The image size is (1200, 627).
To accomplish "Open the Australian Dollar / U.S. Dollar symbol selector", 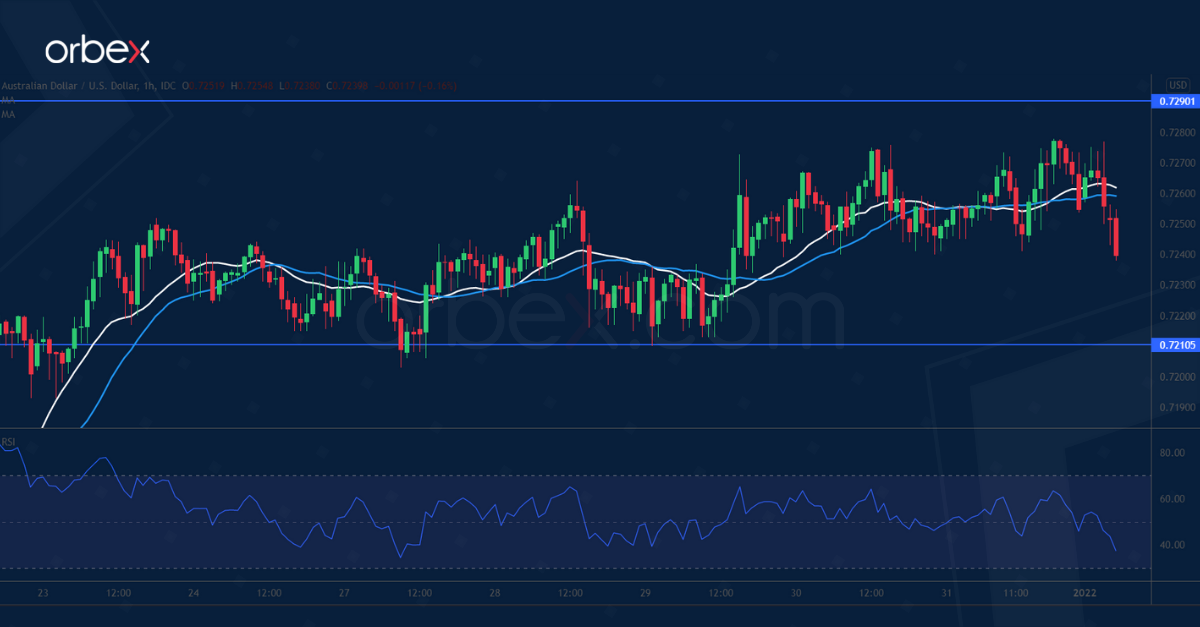I will (x=70, y=86).
